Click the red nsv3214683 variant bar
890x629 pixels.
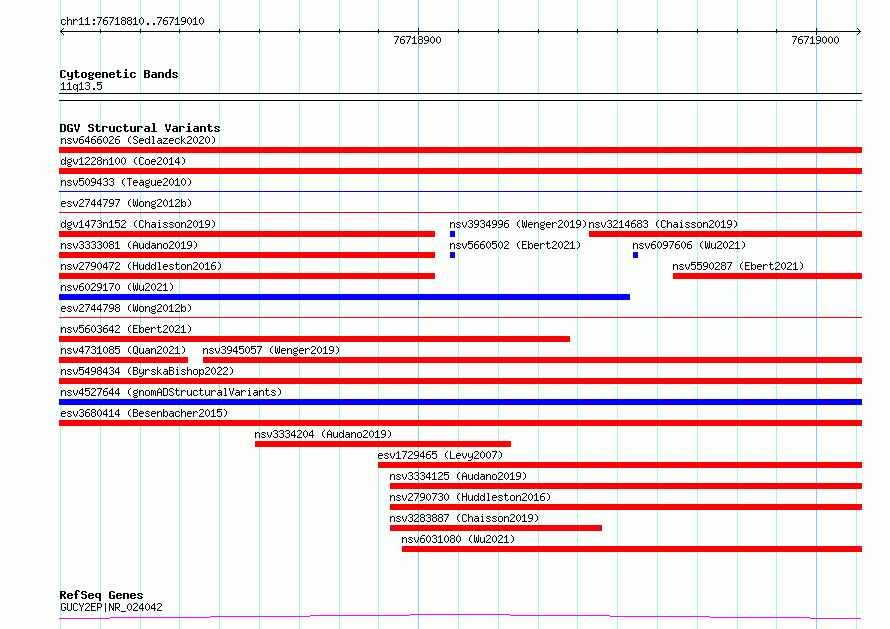(x=725, y=234)
